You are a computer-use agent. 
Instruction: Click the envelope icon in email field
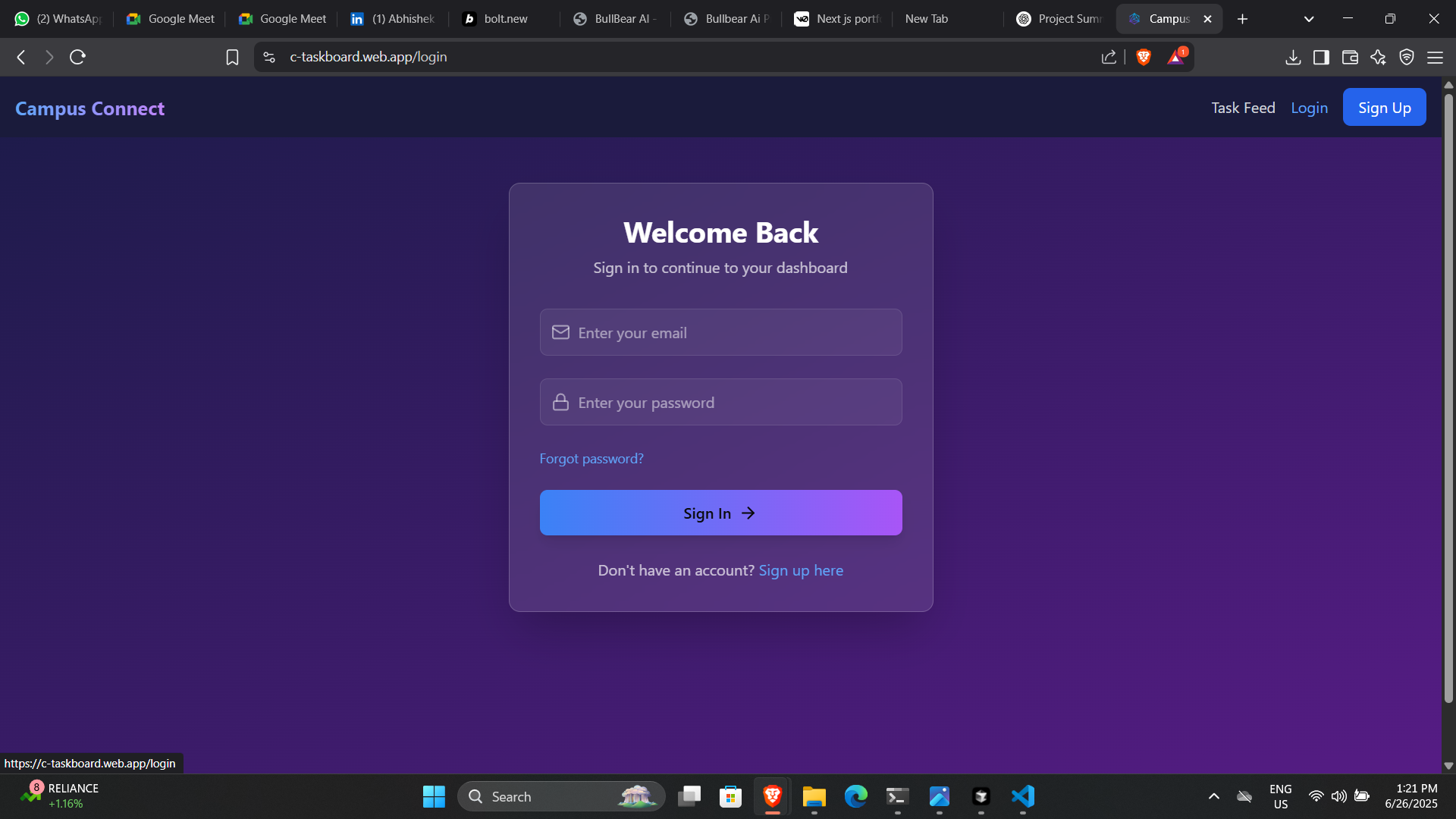click(x=560, y=332)
